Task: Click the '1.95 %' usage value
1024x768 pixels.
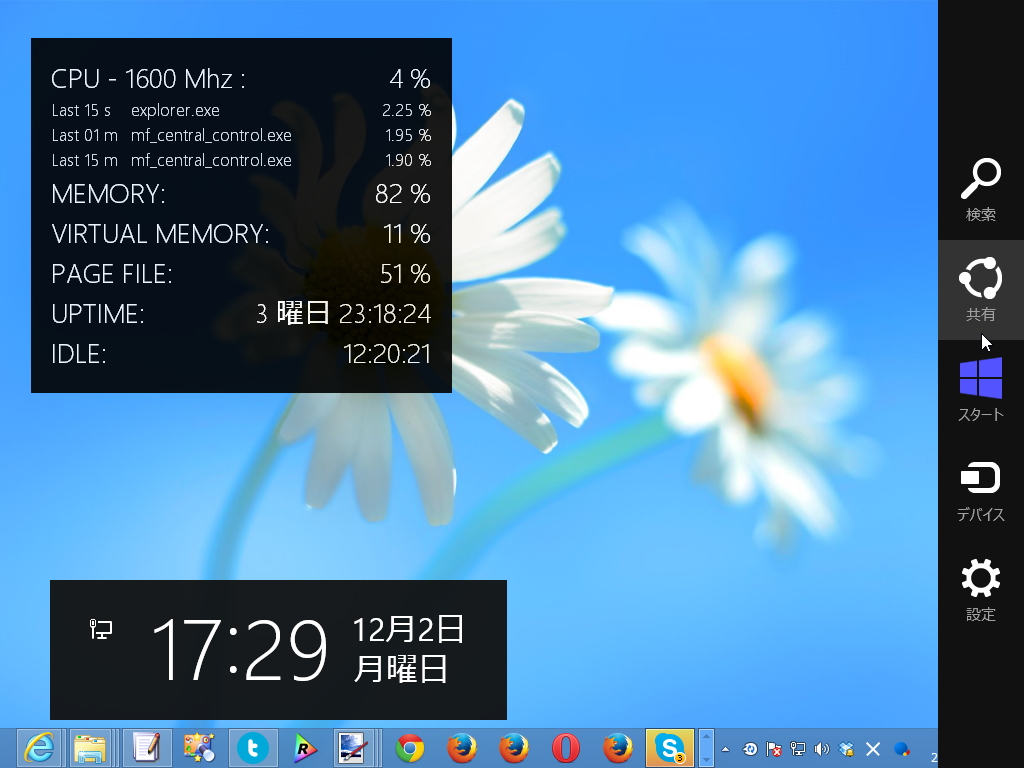Action: [408, 135]
